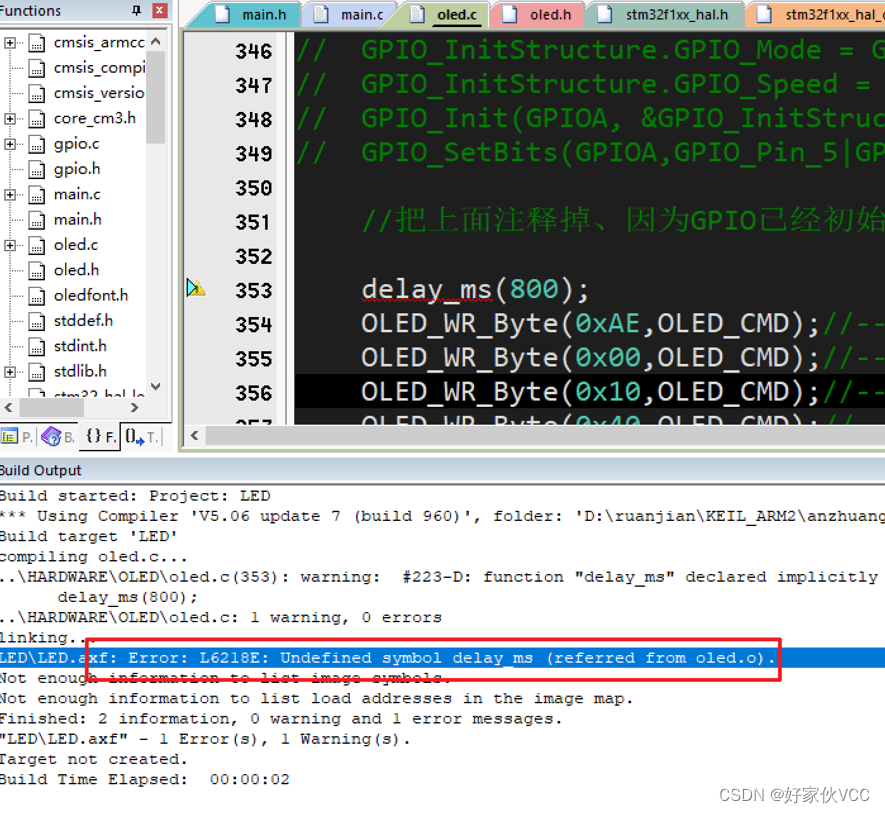Image resolution: width=885 pixels, height=813 pixels.
Task: Open the oled.h editor tab
Action: (x=538, y=14)
